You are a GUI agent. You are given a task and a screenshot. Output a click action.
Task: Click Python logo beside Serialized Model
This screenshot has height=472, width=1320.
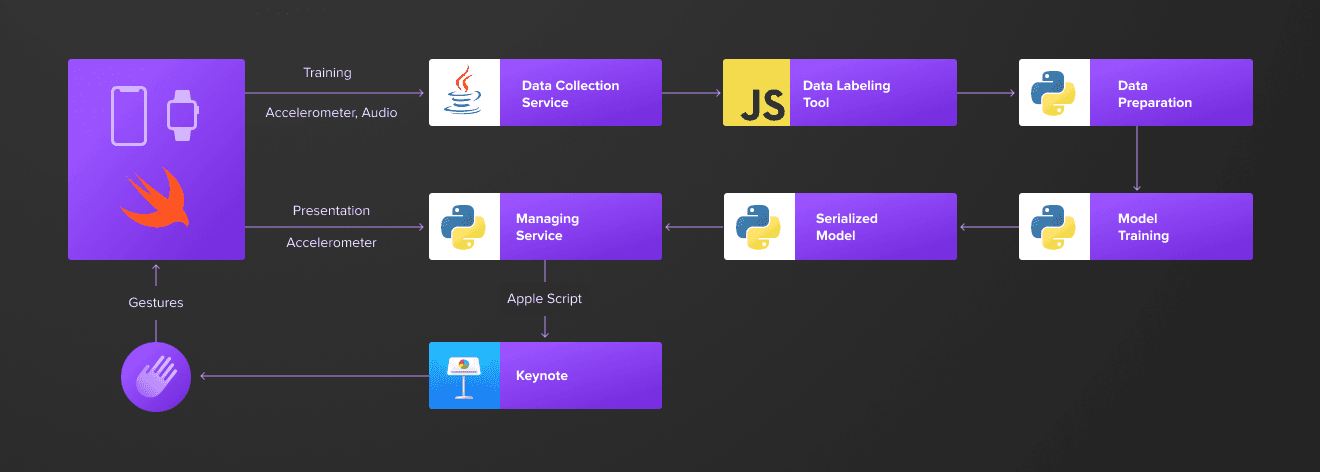(x=757, y=226)
